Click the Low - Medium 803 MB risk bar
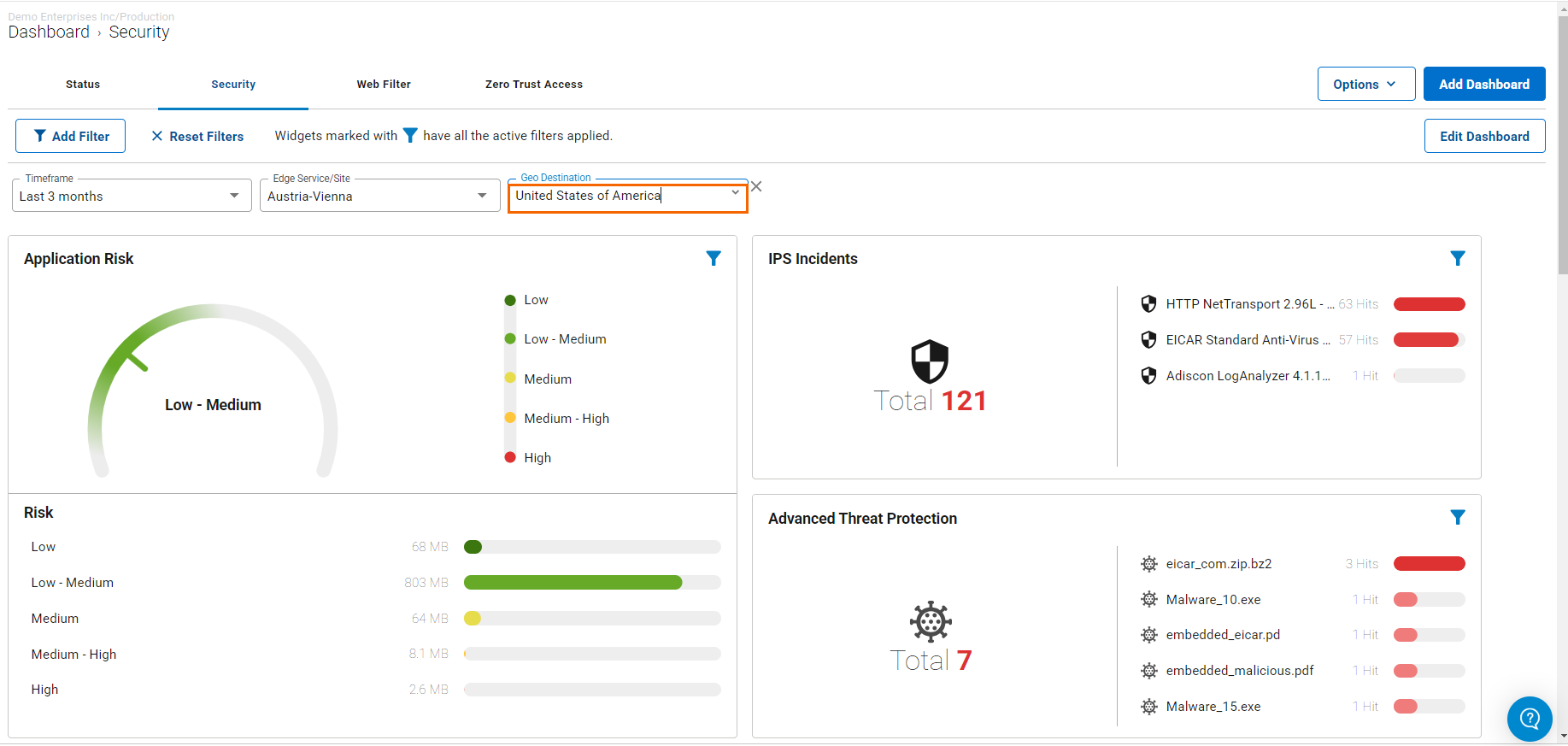Screen dimensions: 1568x746 [x=592, y=582]
